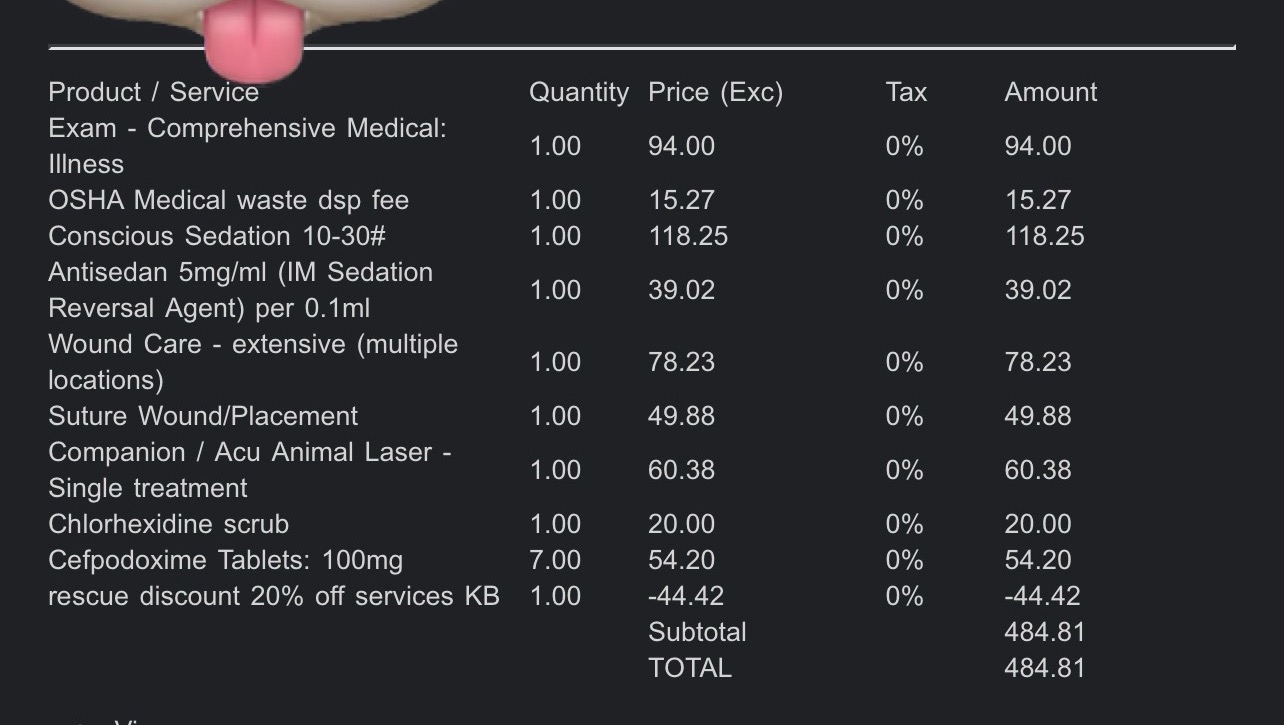This screenshot has width=1284, height=725.
Task: Select the 7.00 quantity for Cefpodoxime
Action: pos(554,560)
